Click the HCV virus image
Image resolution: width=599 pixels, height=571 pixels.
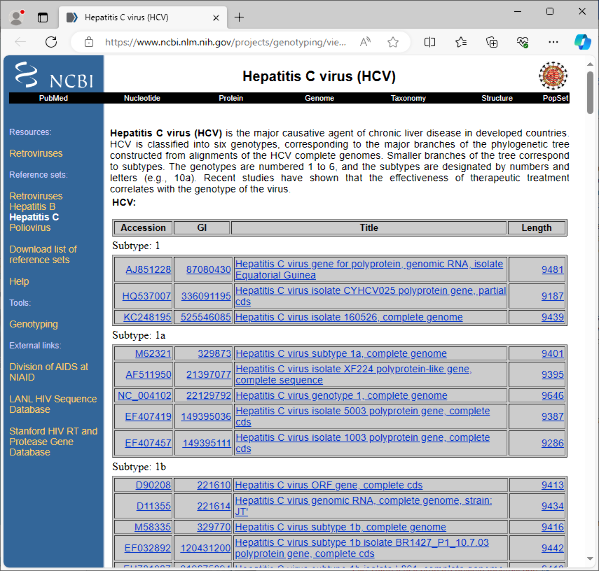(553, 76)
